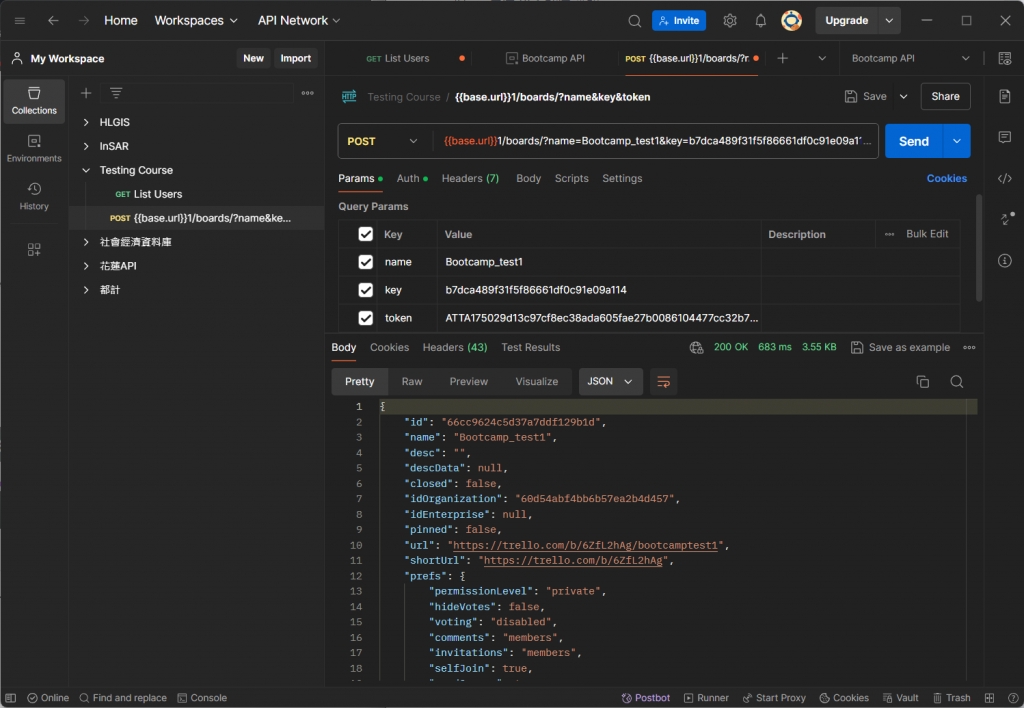Click the Send button
This screenshot has width=1024, height=708.
click(x=914, y=141)
